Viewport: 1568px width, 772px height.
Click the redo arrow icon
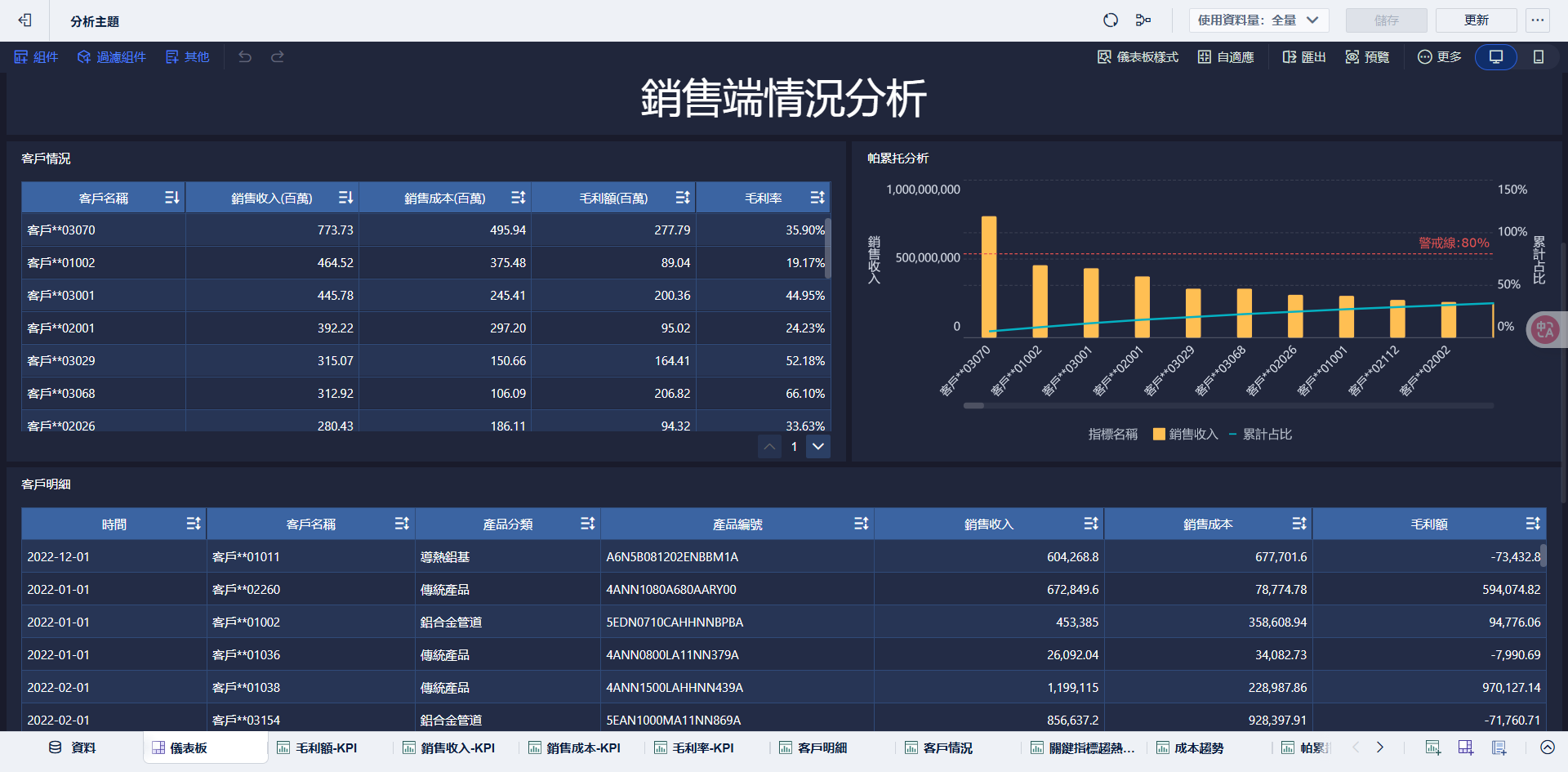278,57
